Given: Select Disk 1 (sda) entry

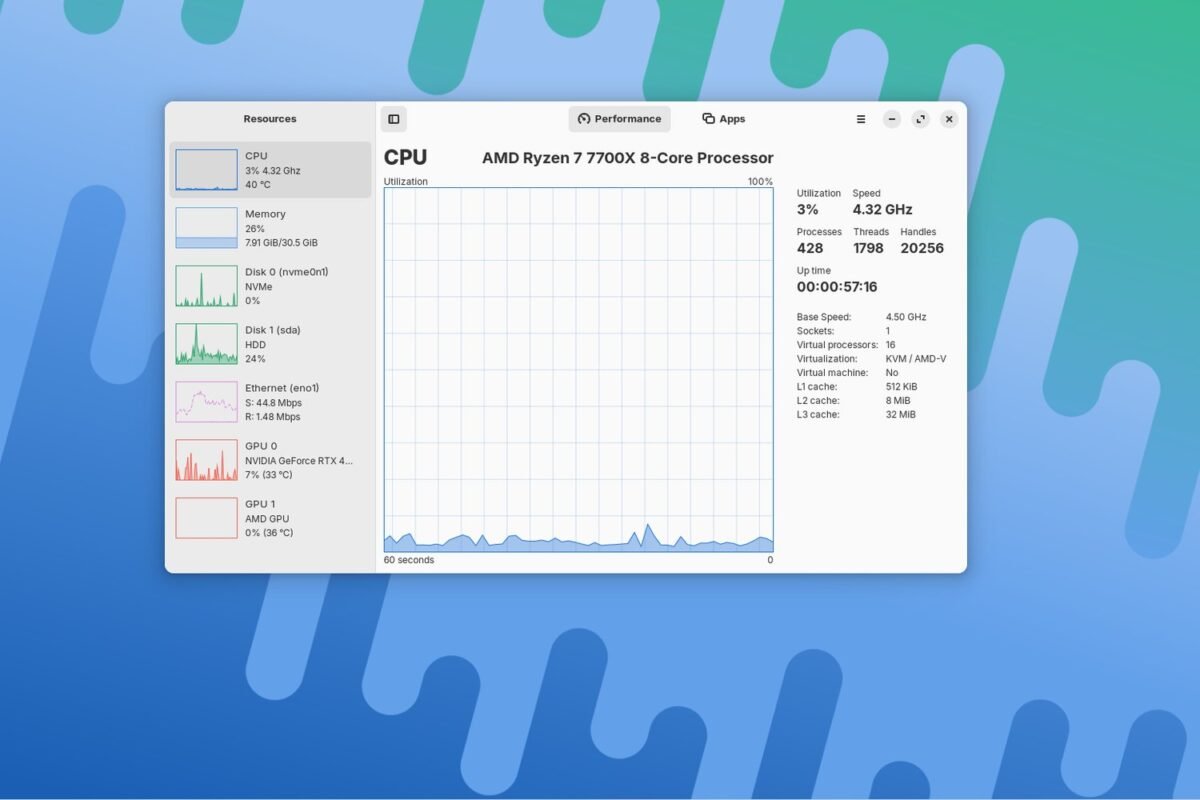Looking at the screenshot, I should click(x=270, y=344).
